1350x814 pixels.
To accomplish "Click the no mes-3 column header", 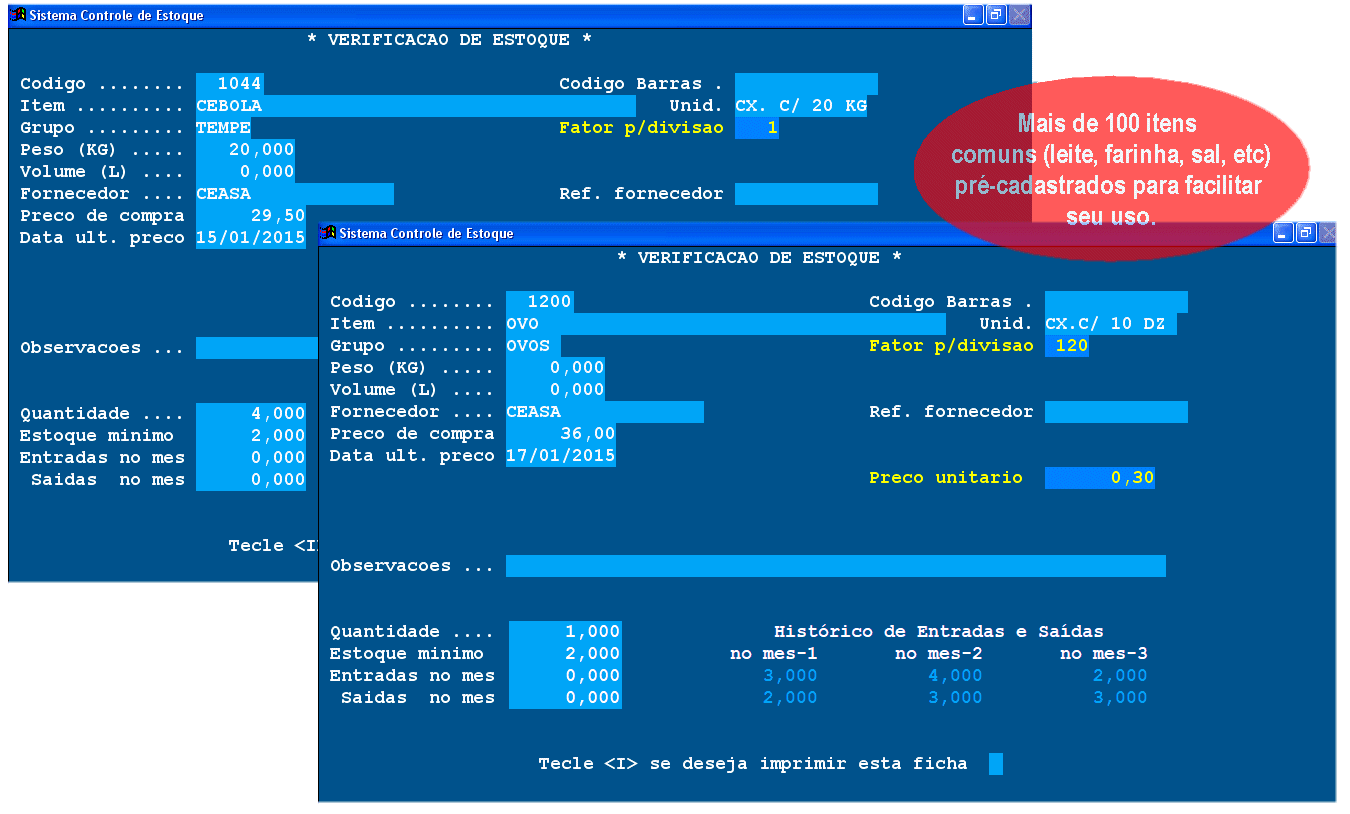I will coord(1104,654).
